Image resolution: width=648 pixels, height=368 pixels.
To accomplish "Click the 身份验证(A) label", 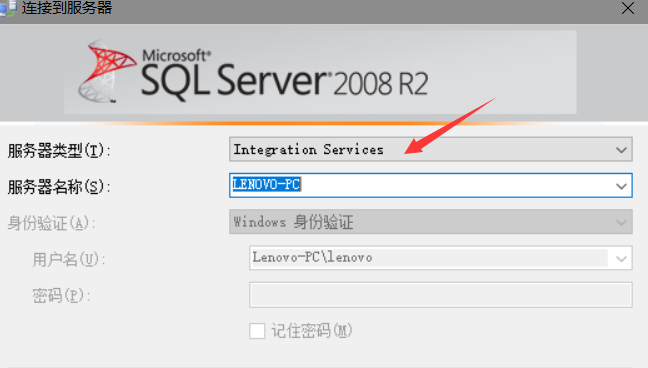I will [52, 223].
